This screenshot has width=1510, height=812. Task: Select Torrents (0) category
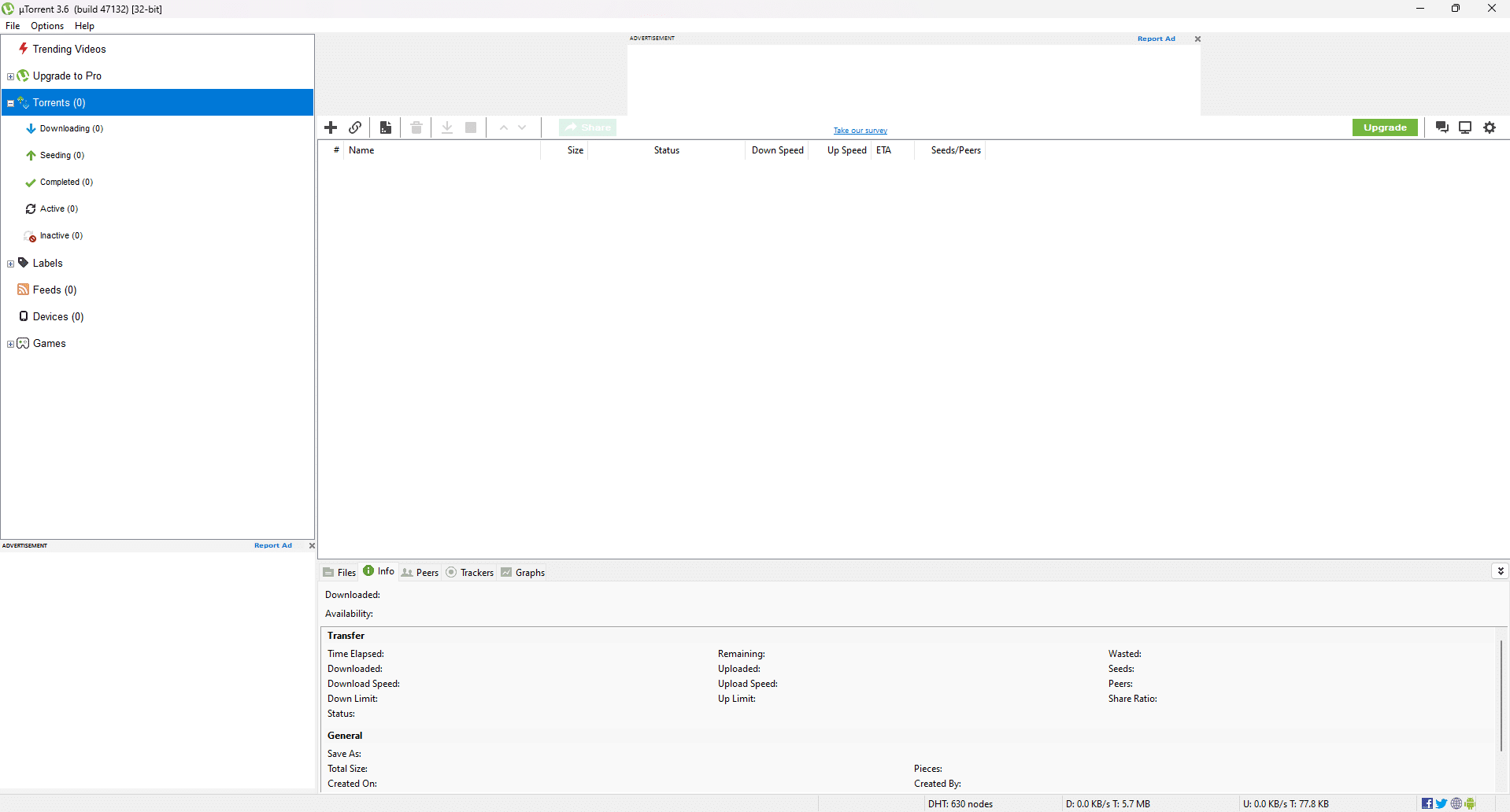(x=157, y=102)
